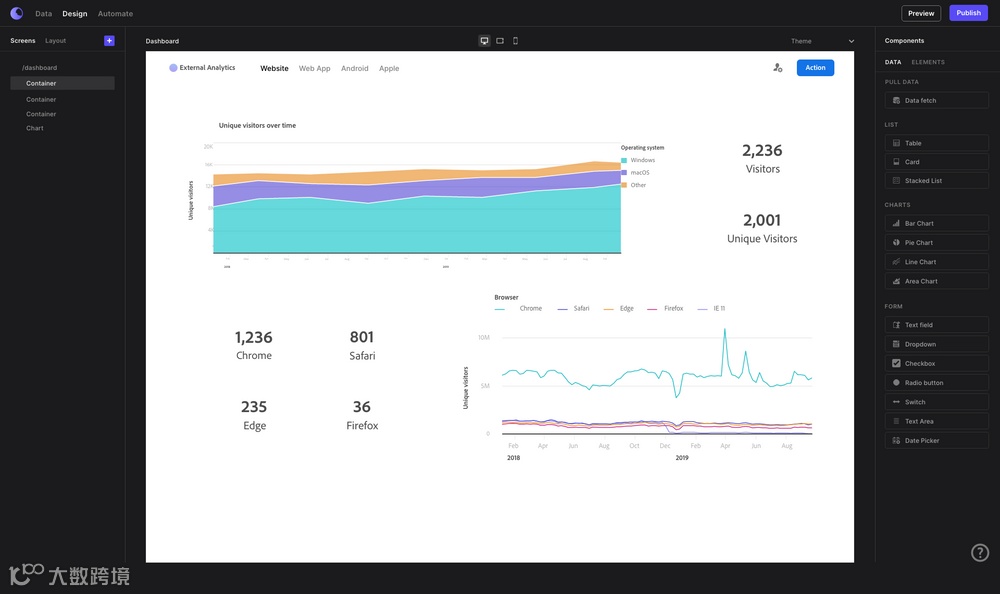The width and height of the screenshot is (1000, 594).
Task: Select the Text Area component
Action: click(x=936, y=421)
